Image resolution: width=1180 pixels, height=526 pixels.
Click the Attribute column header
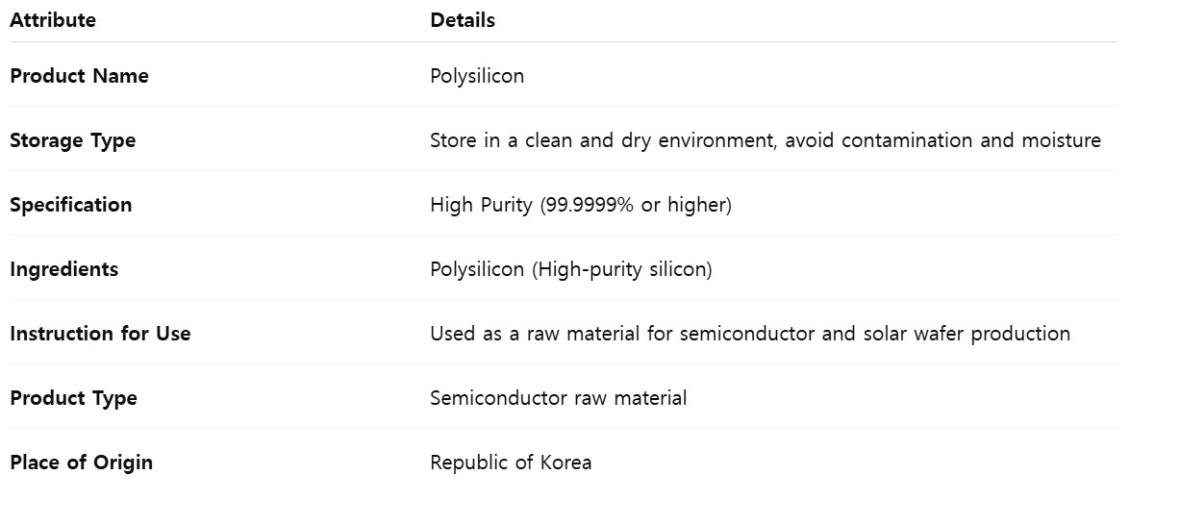[x=53, y=20]
